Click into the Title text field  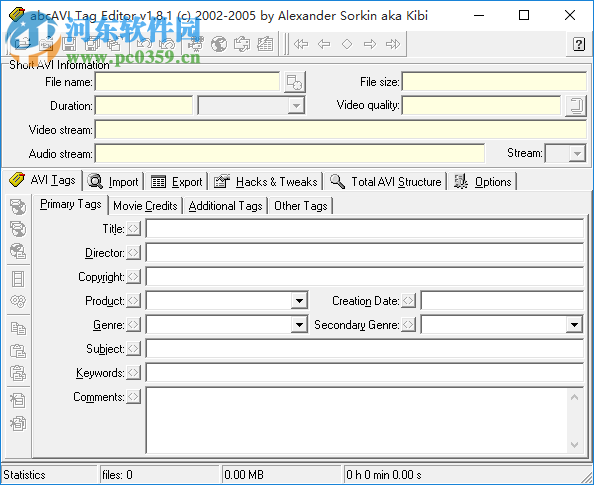tap(365, 229)
